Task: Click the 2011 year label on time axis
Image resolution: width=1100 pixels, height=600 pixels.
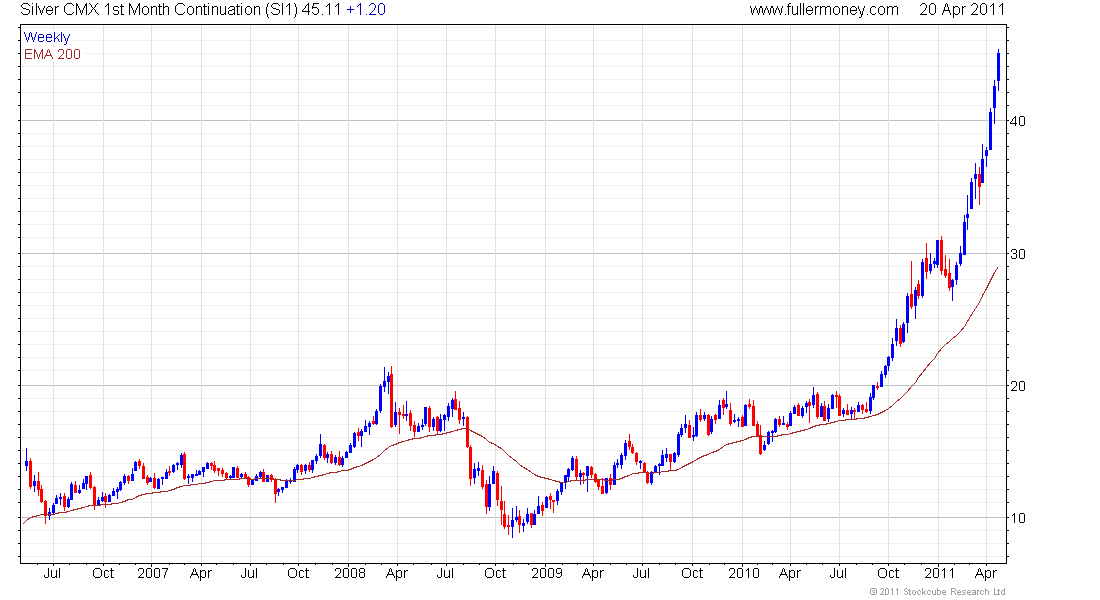Action: [939, 573]
